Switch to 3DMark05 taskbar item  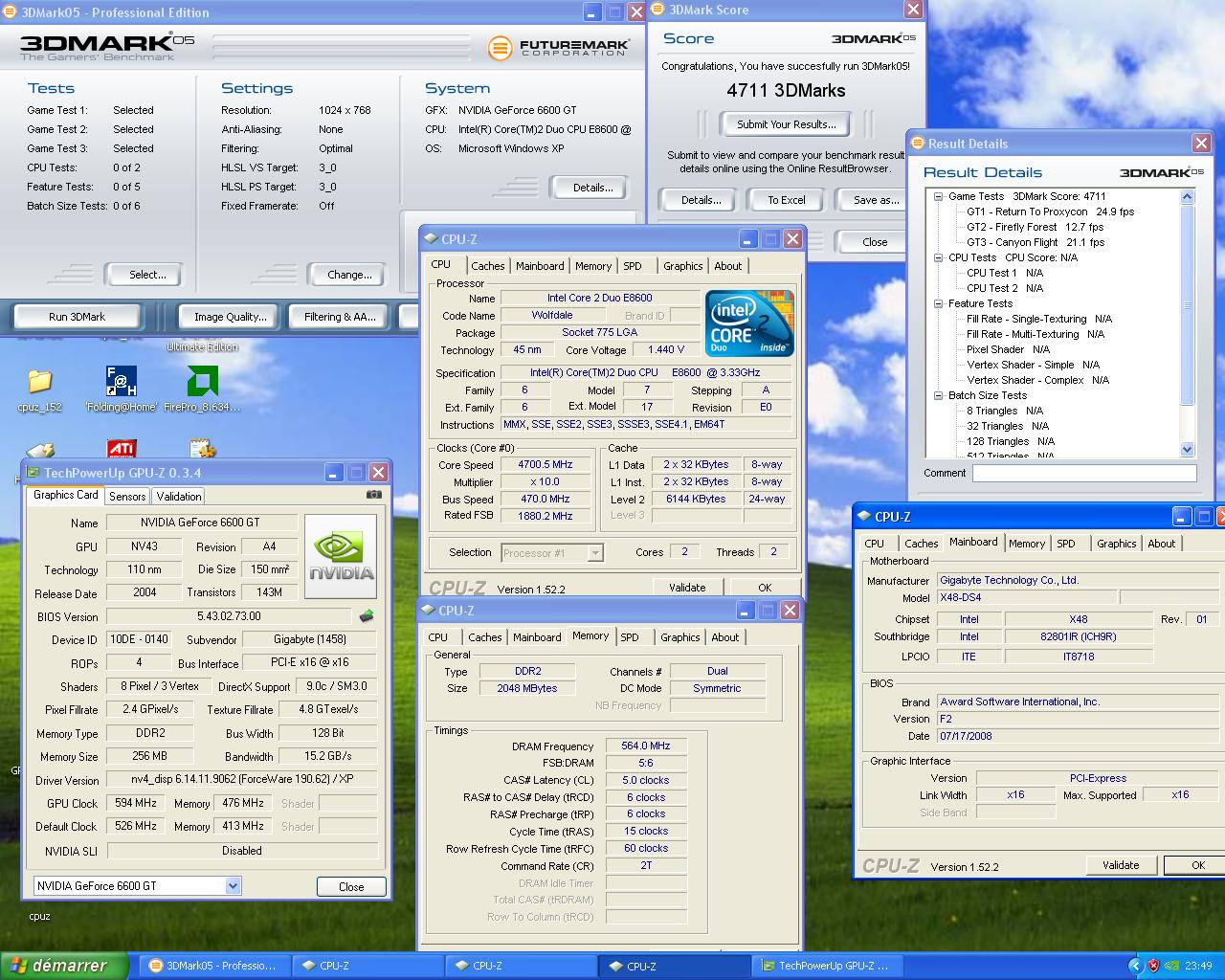coord(213,966)
